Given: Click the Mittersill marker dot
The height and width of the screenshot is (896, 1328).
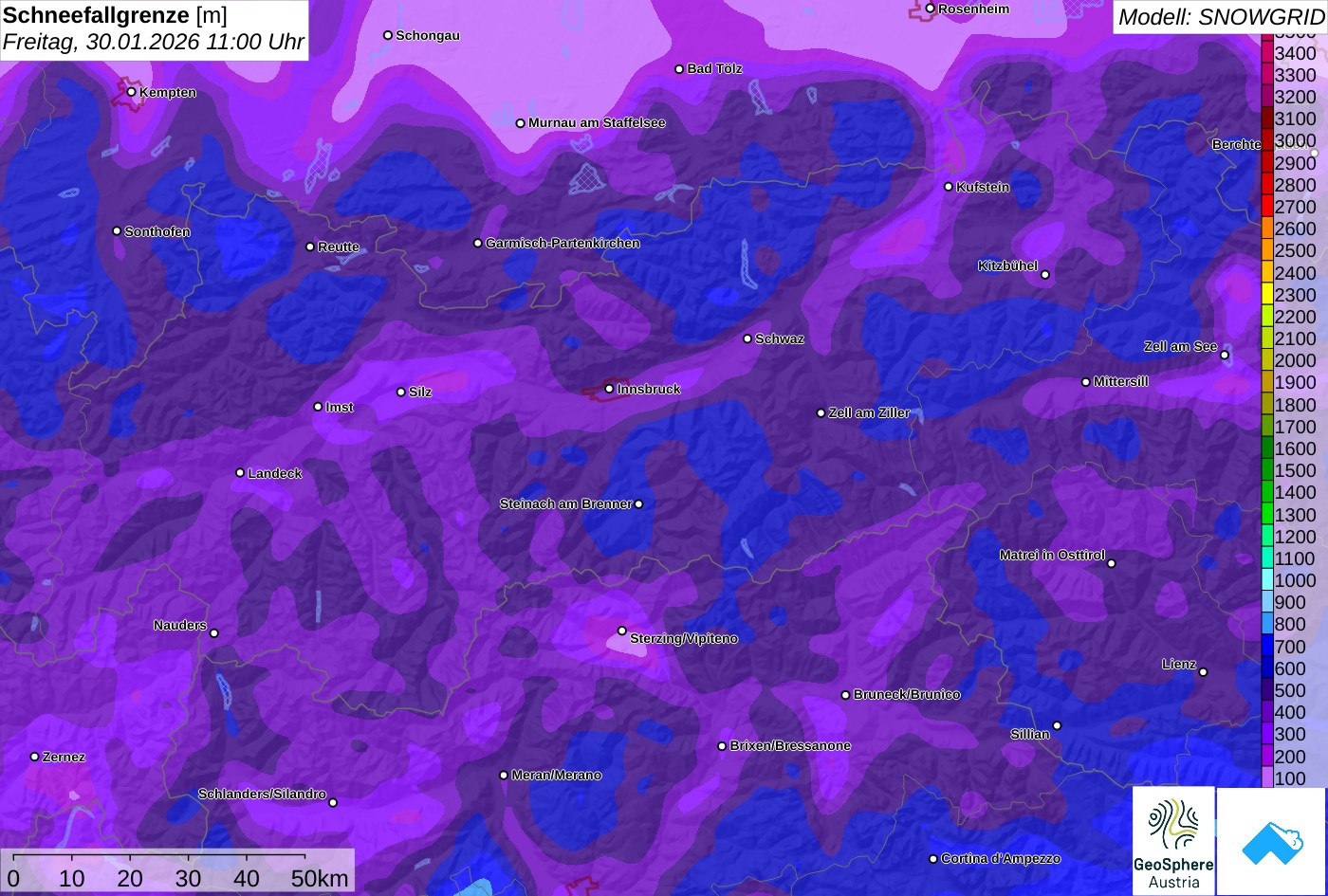Looking at the screenshot, I should (1086, 382).
